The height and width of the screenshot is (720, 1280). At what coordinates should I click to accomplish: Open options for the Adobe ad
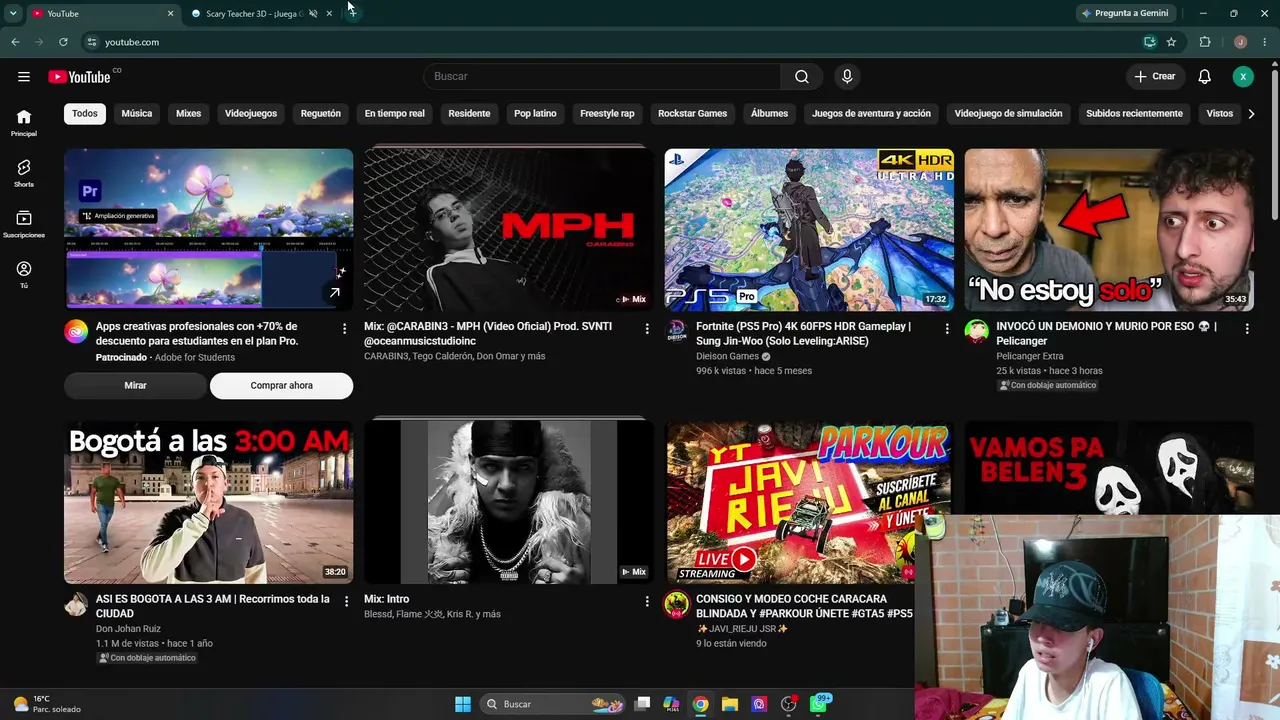(345, 328)
